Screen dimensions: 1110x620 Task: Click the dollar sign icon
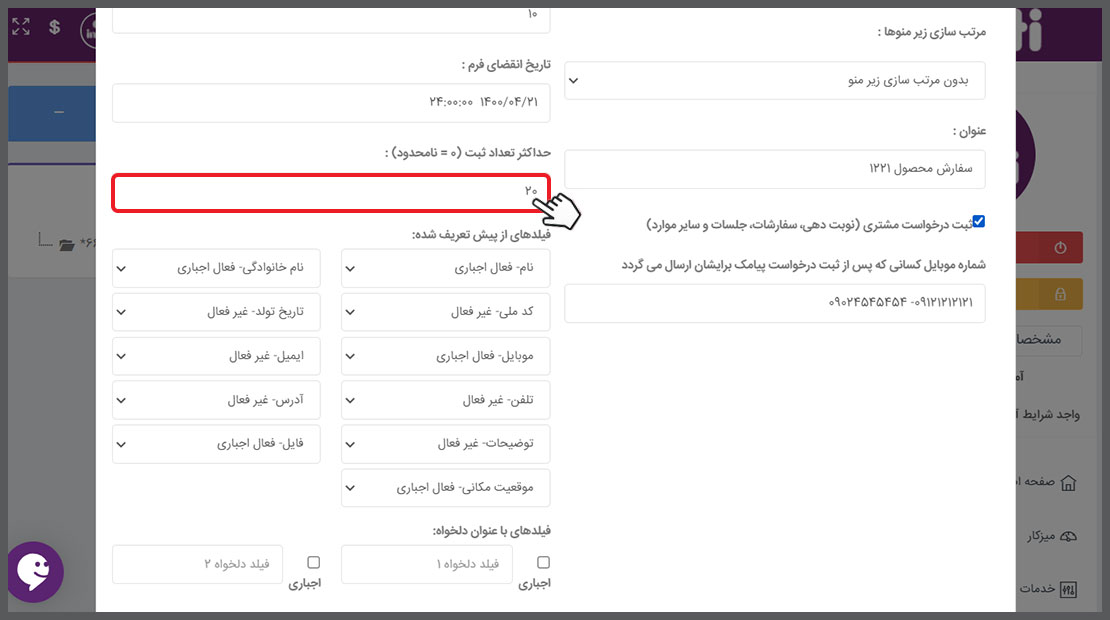click(x=54, y=27)
